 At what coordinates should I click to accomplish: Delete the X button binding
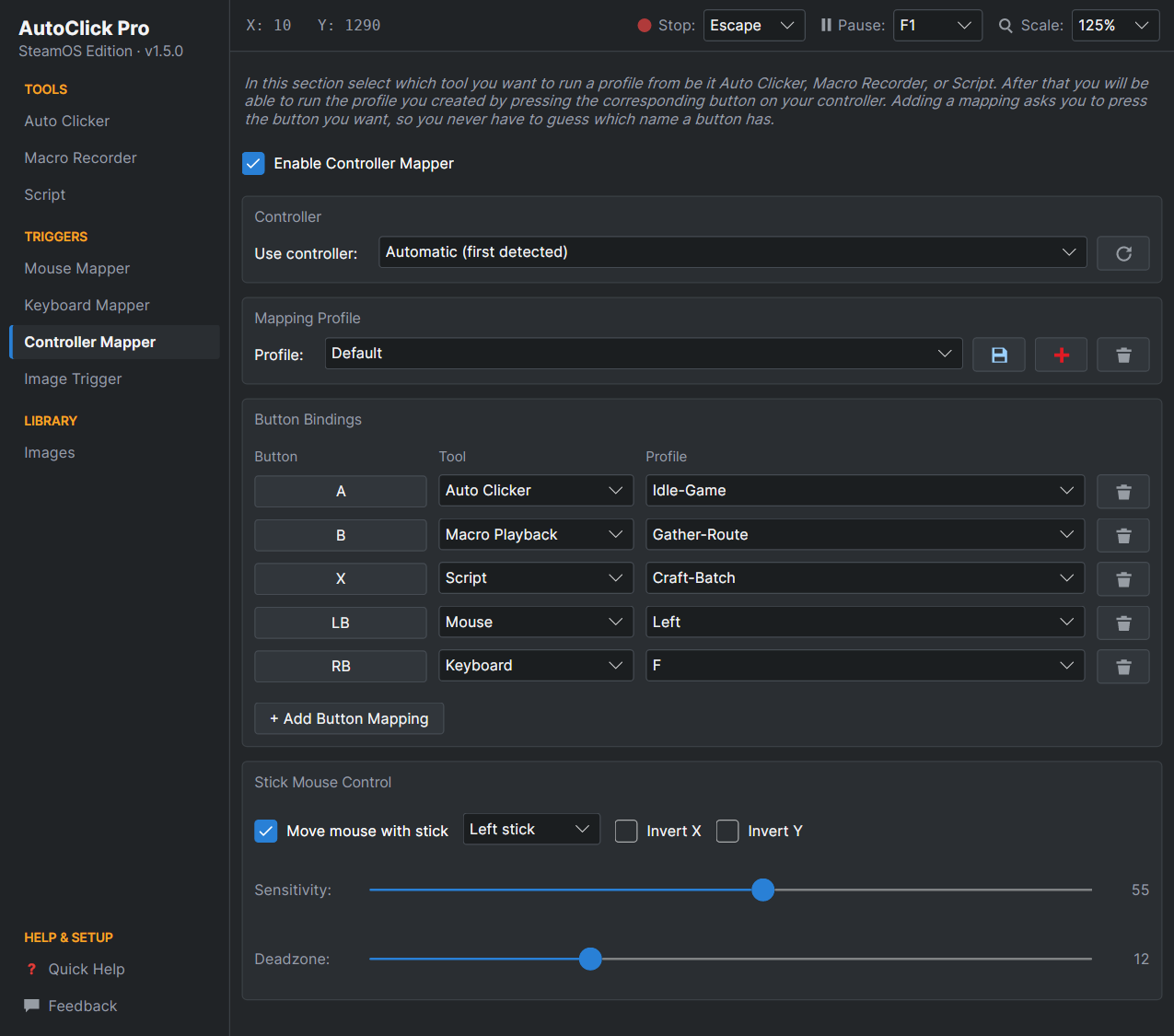[x=1122, y=579]
